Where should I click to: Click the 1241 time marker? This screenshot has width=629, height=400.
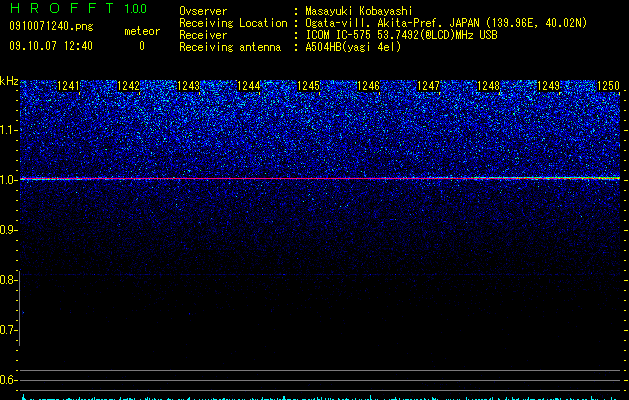[69, 86]
